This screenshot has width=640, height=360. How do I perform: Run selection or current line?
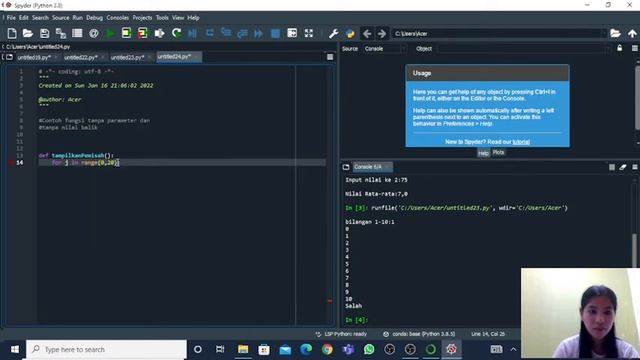click(160, 33)
